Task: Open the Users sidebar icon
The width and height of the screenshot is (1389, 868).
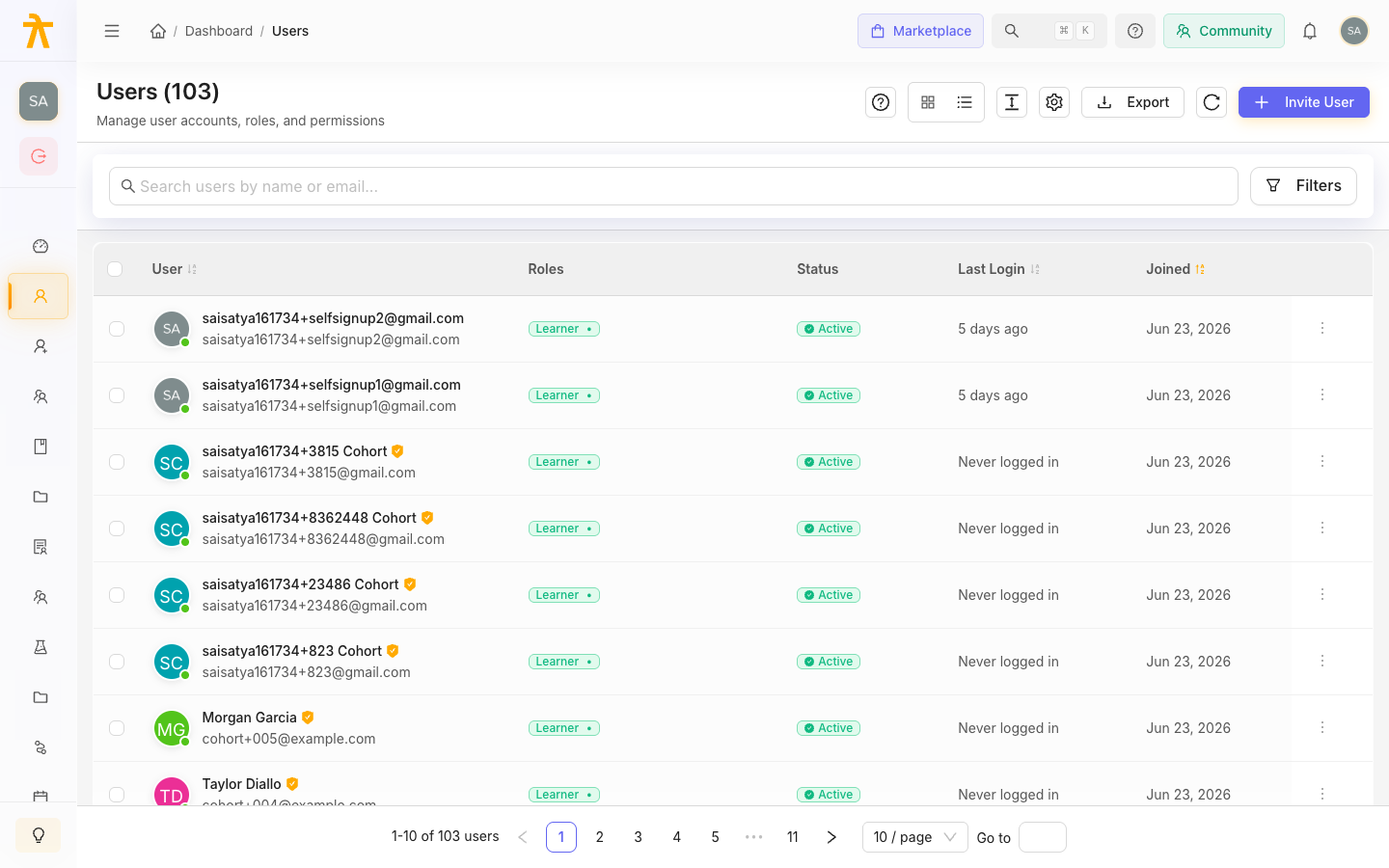Action: tap(40, 296)
